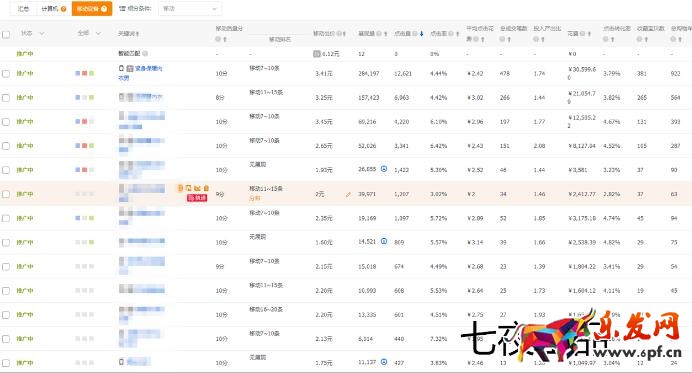Click the pencil edit icon beside the 2元 bid
692x373 pixels.
(348, 194)
